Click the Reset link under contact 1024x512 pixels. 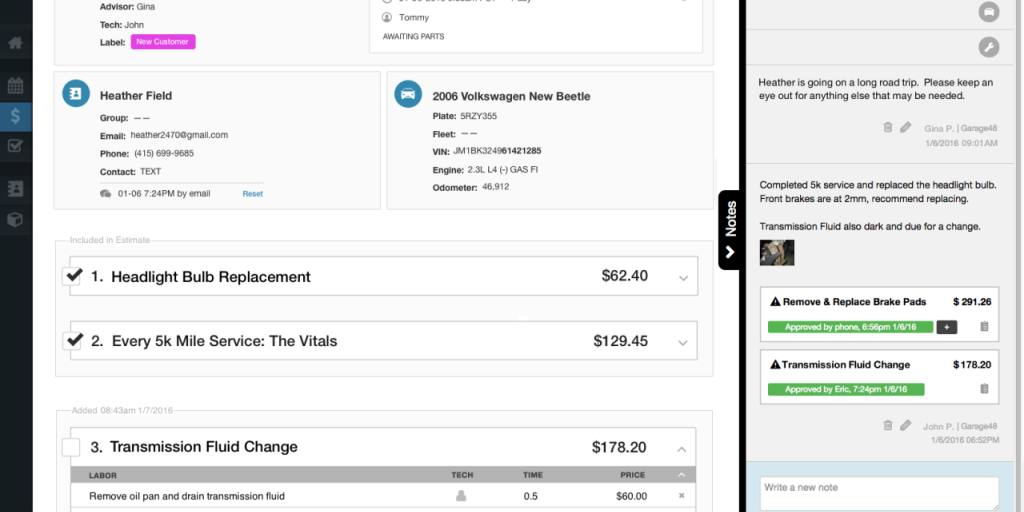252,194
